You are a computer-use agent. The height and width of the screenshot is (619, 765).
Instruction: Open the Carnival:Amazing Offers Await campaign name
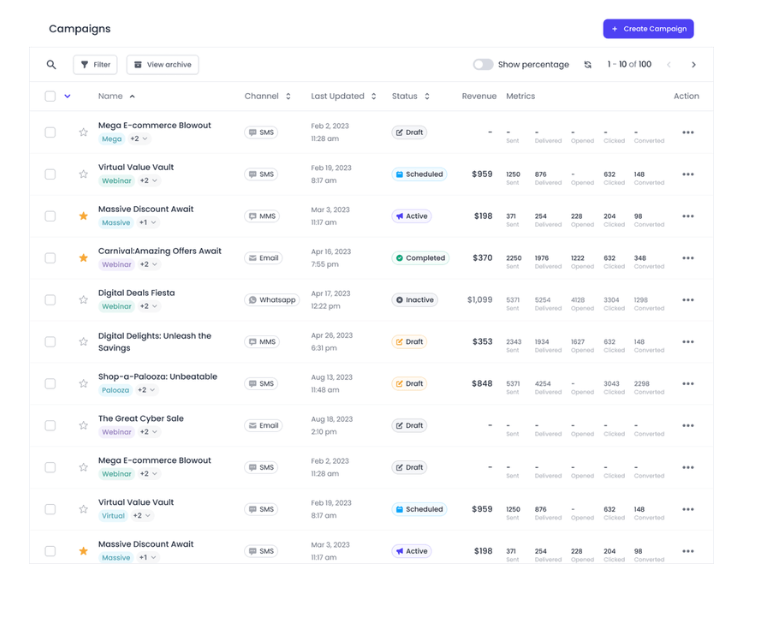[x=159, y=251]
